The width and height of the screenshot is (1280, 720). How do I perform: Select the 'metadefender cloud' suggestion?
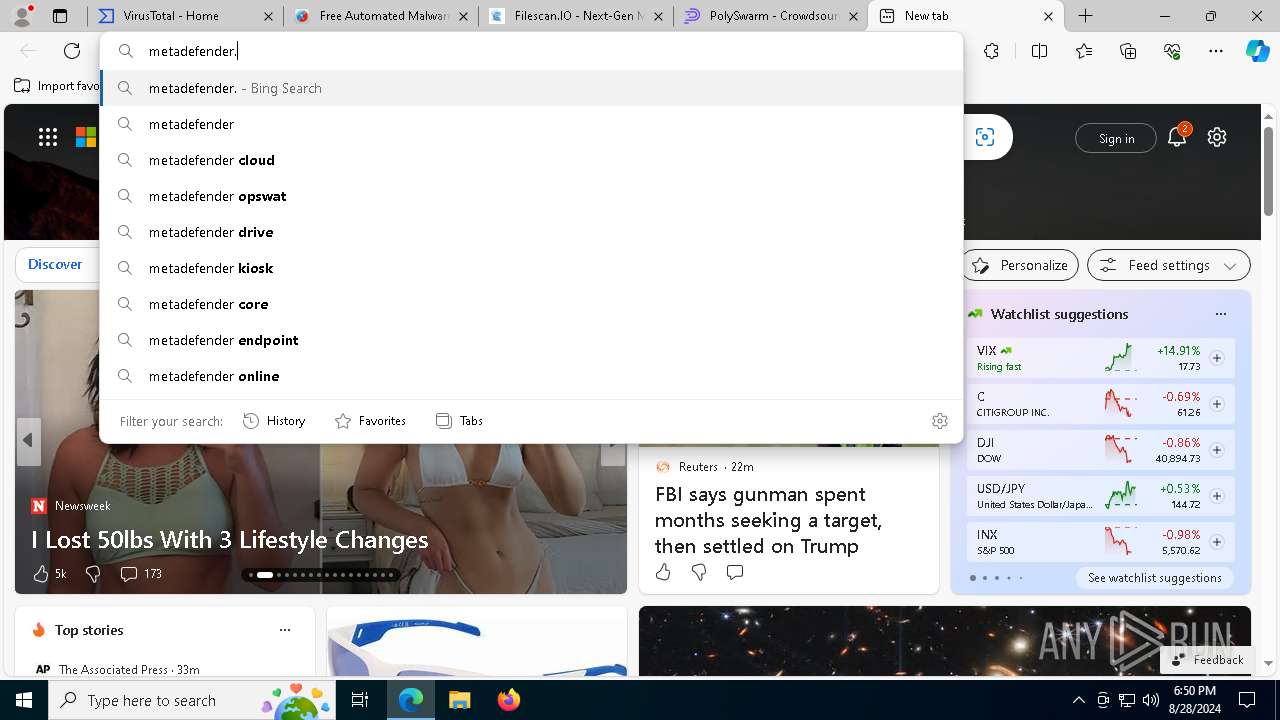[531, 160]
